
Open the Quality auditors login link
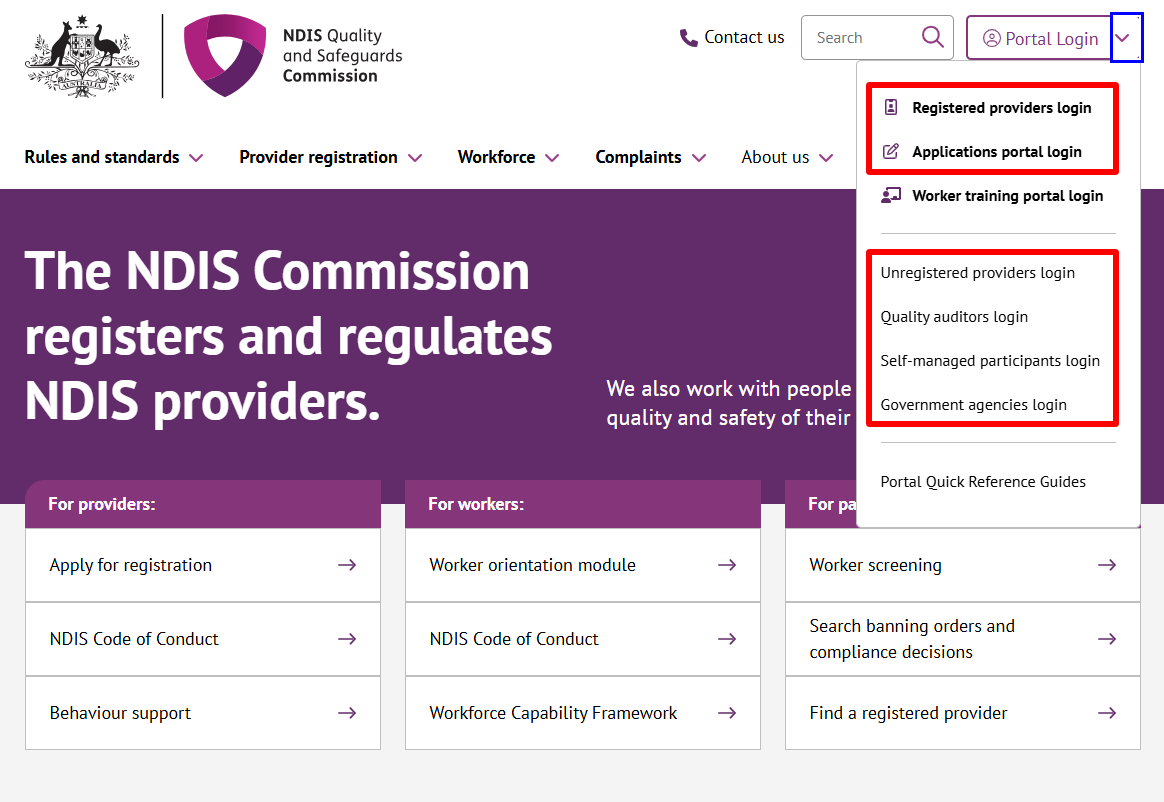953,317
